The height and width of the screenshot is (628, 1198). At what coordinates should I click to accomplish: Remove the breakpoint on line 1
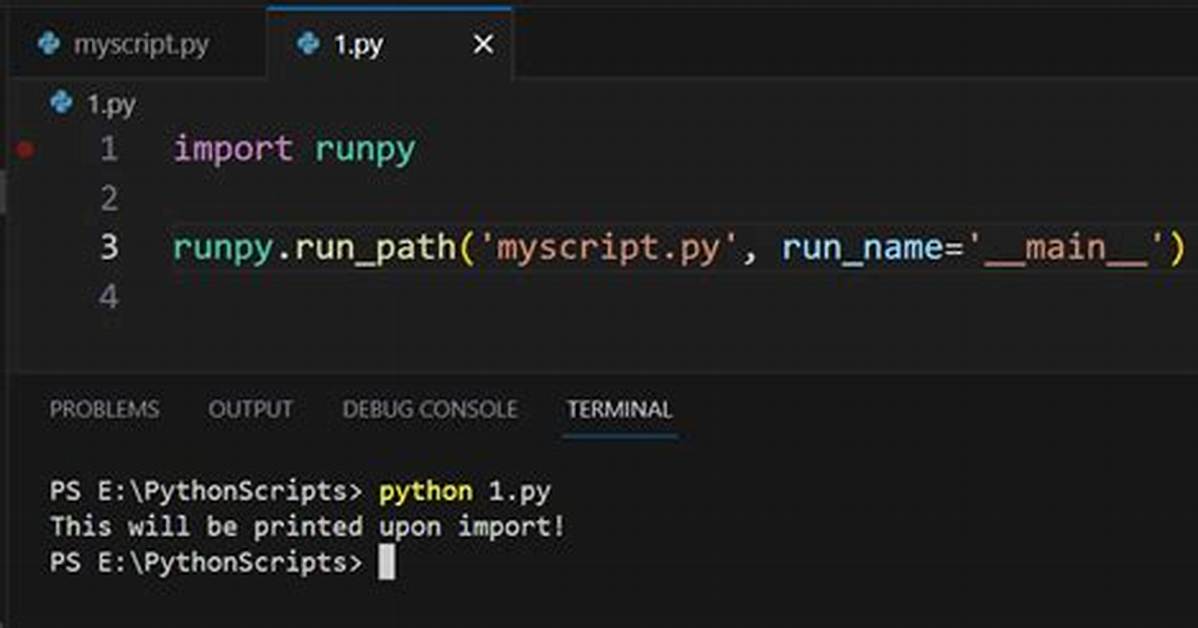point(25,149)
